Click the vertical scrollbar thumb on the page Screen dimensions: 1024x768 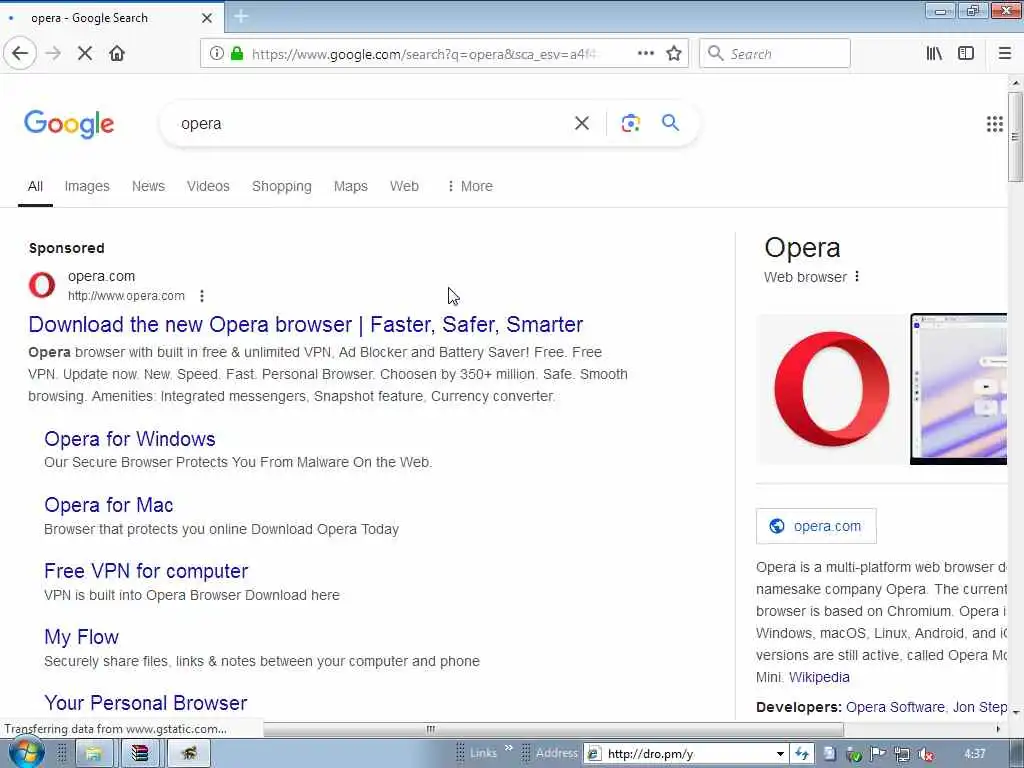[x=1015, y=137]
